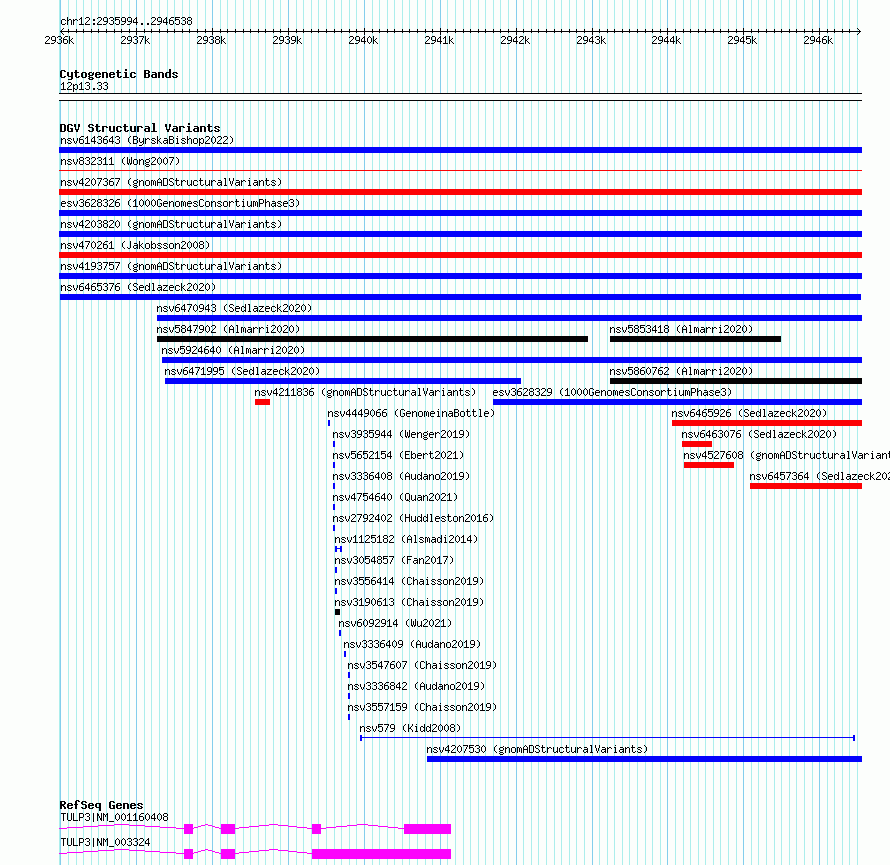Click the red nsv6463076 variant bar
890x865 pixels.
coord(697,444)
